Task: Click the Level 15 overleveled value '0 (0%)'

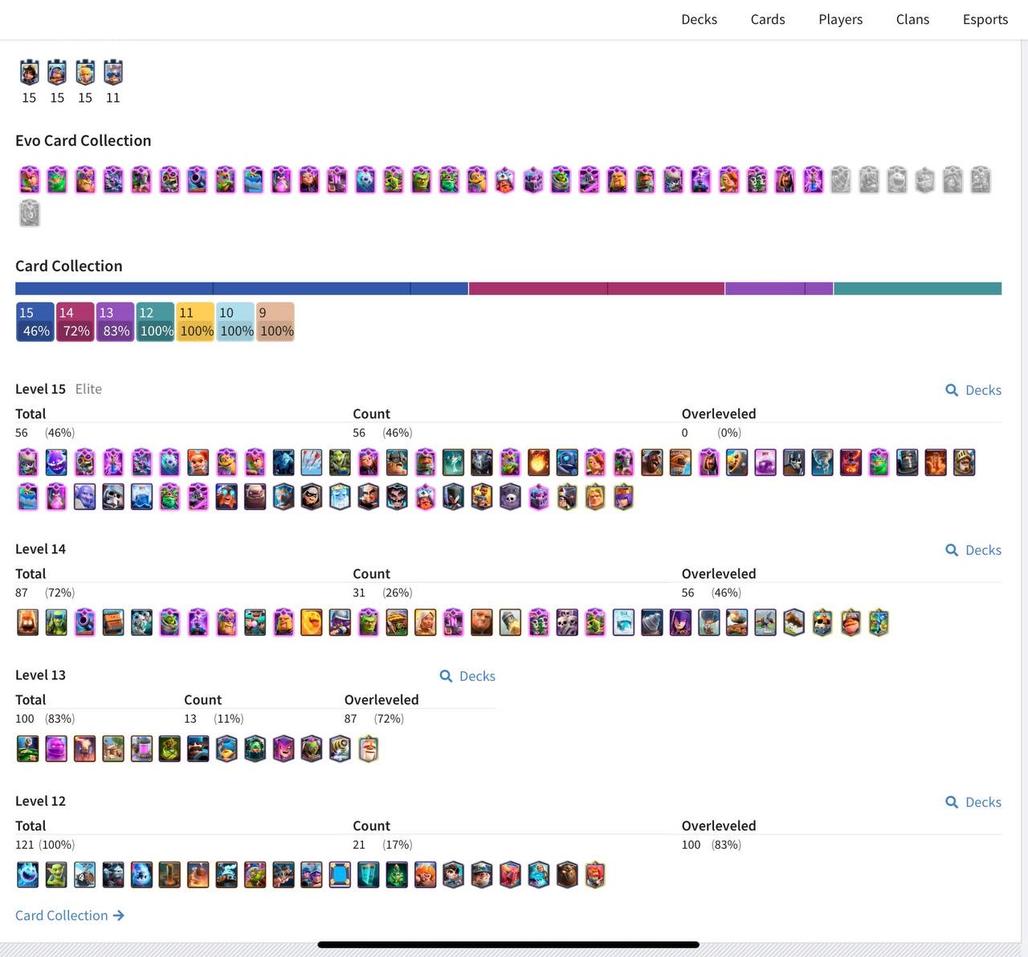Action: (711, 433)
